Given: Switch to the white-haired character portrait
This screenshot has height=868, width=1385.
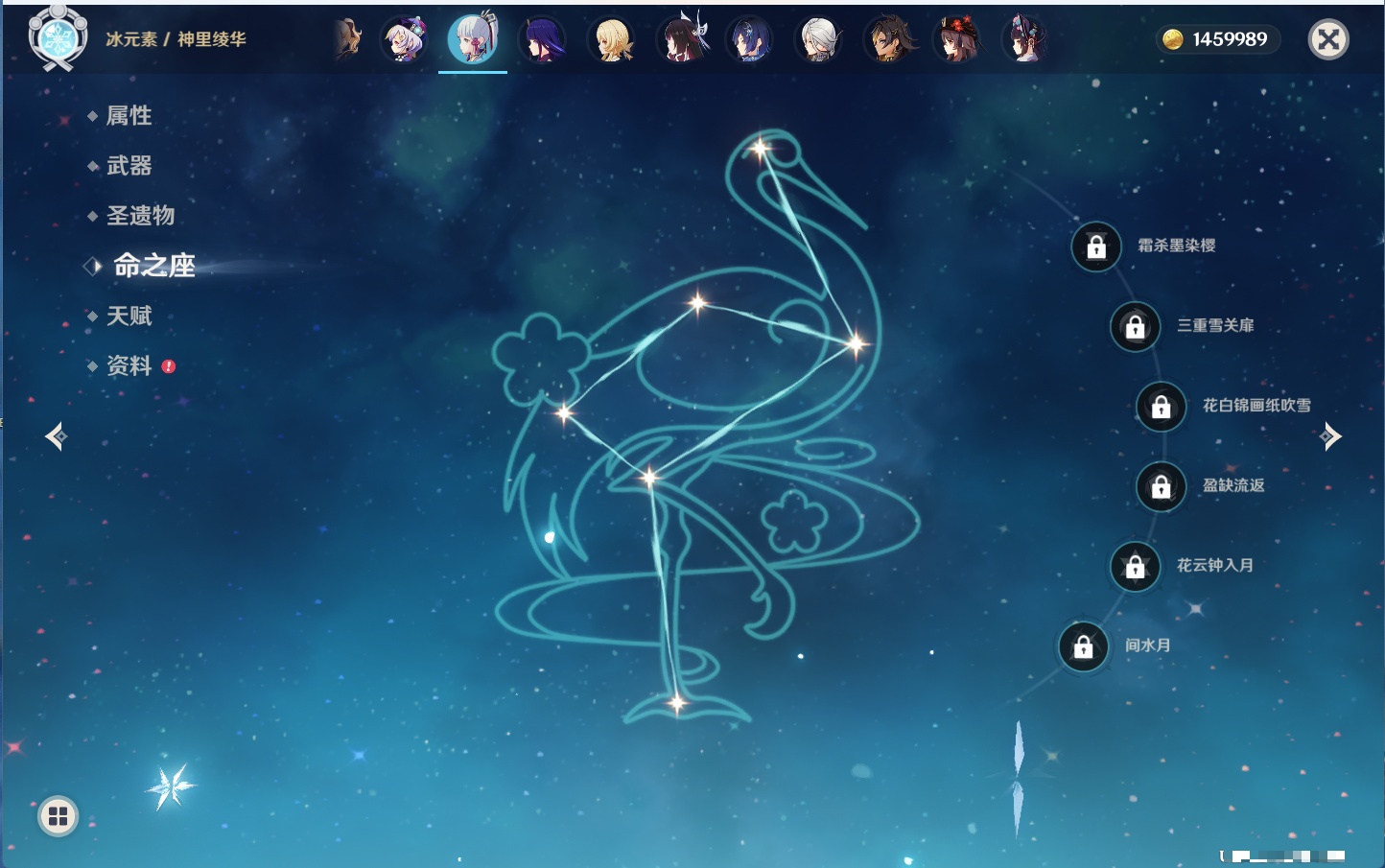Looking at the screenshot, I should tap(818, 40).
